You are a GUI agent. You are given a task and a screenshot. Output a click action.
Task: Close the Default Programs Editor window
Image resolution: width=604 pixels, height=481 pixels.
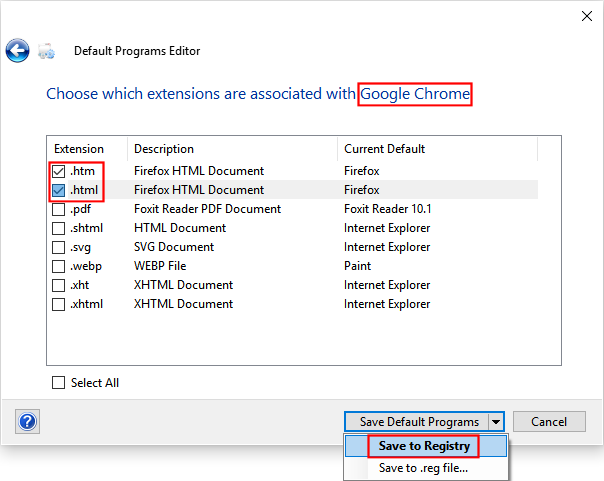586,16
